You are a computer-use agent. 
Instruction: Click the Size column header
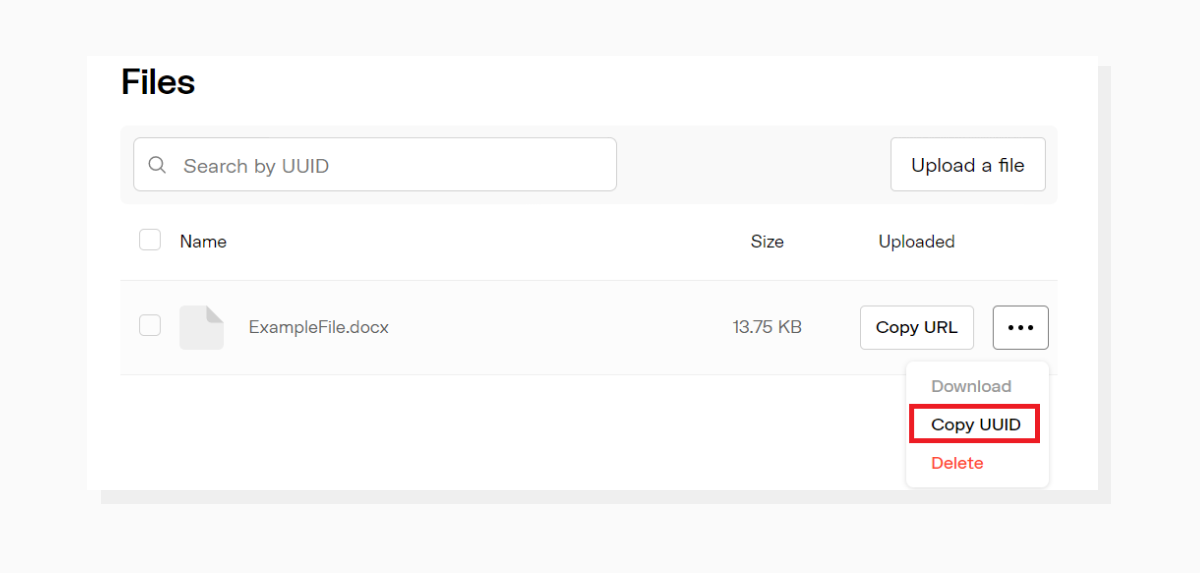pos(767,241)
